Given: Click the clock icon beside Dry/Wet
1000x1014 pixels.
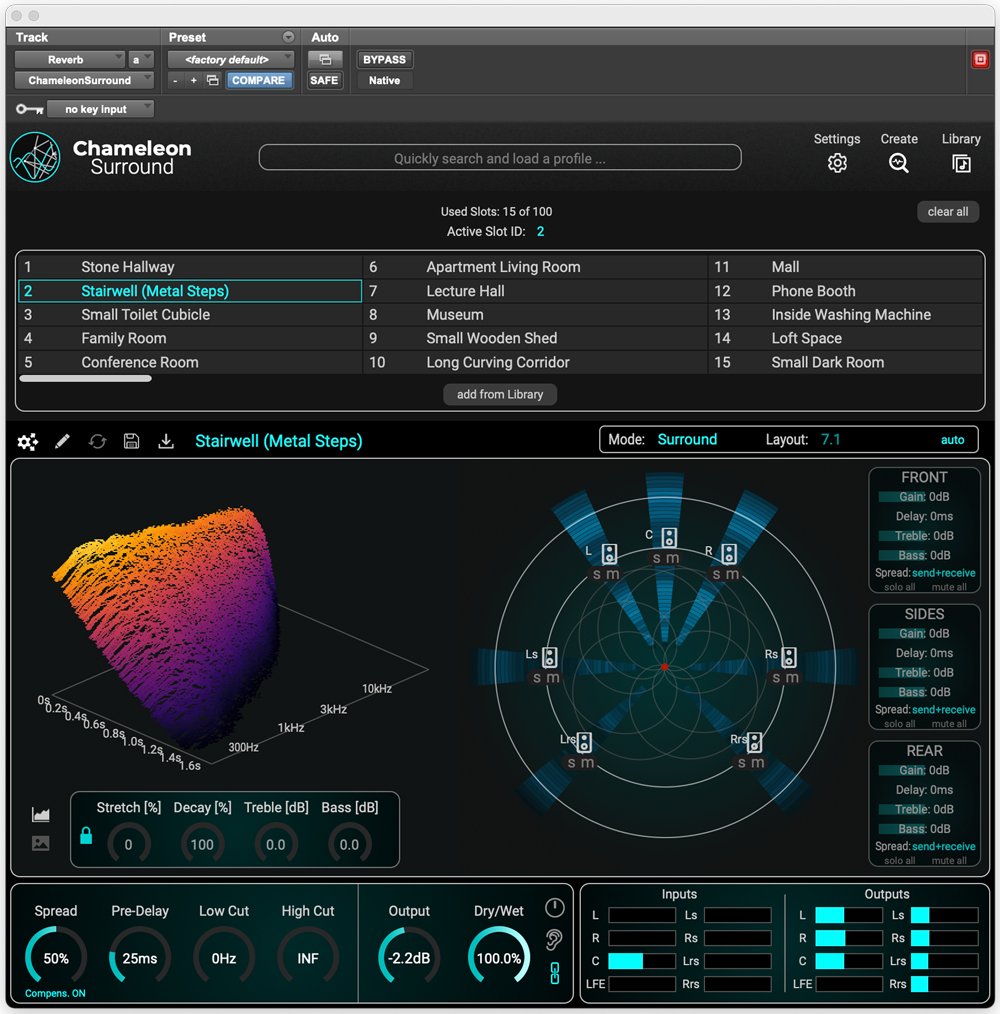Looking at the screenshot, I should pyautogui.click(x=554, y=908).
